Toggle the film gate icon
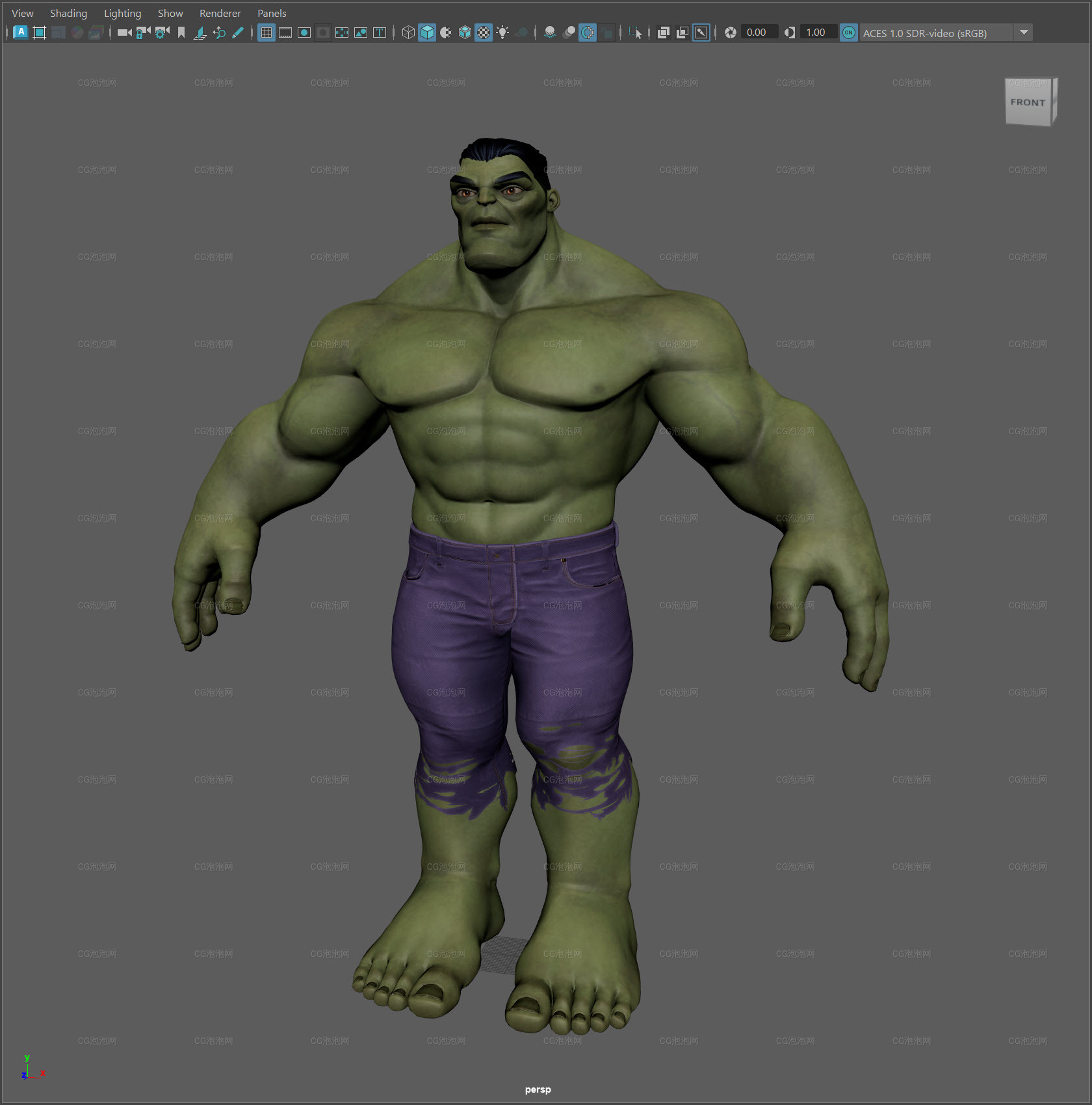This screenshot has height=1105, width=1092. 285,32
